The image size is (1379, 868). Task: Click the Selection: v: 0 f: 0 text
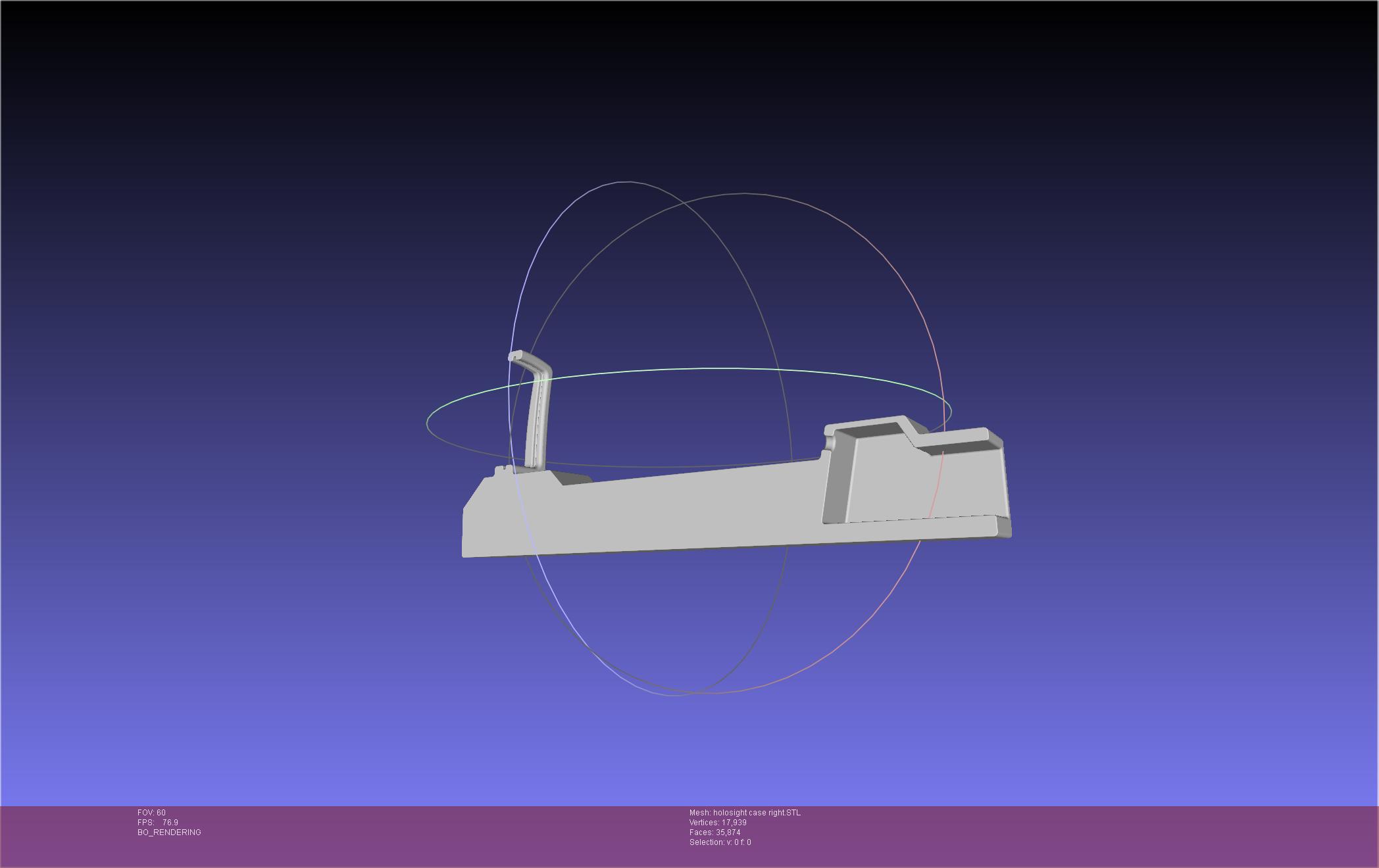pyautogui.click(x=720, y=842)
